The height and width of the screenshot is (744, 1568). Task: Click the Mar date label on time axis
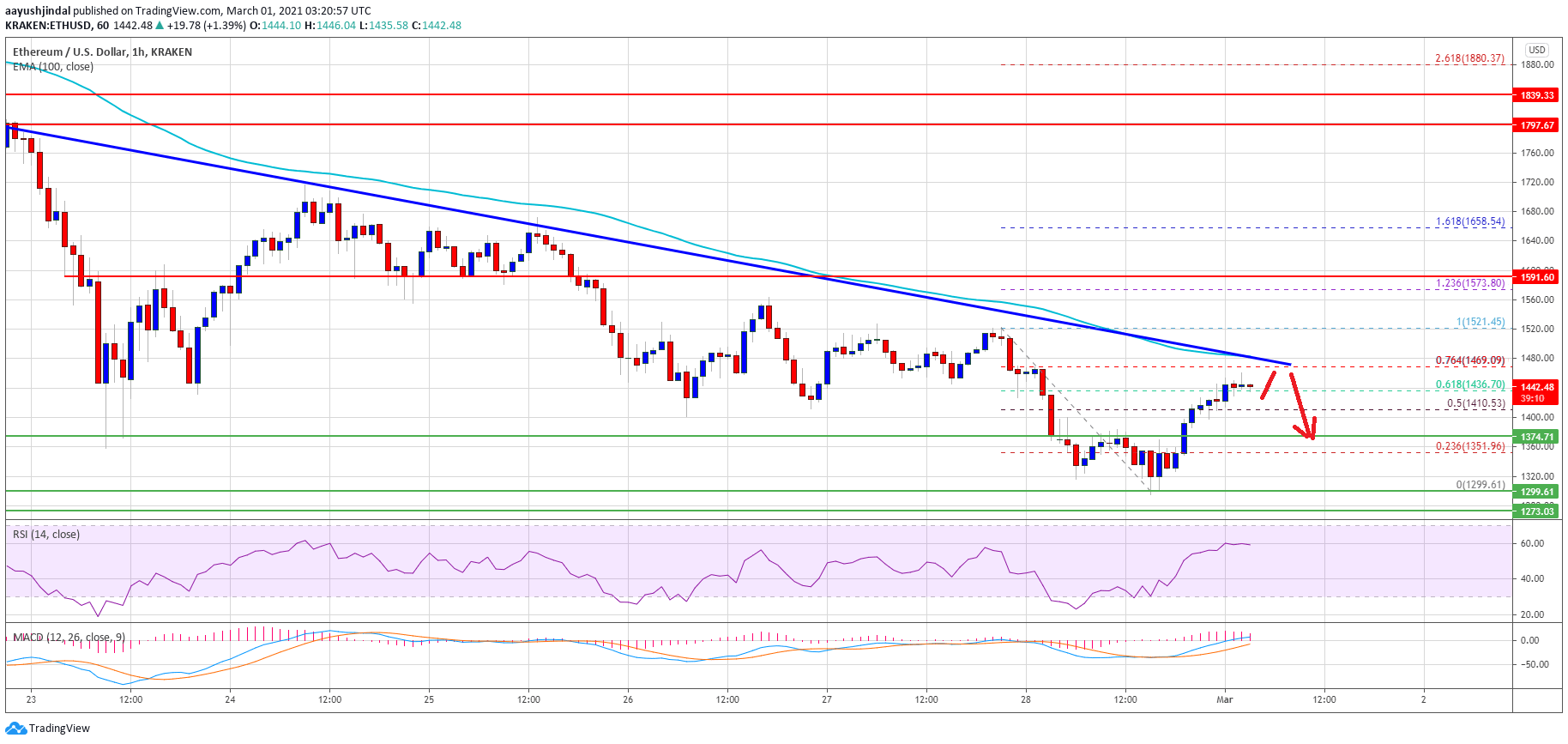pyautogui.click(x=1224, y=699)
